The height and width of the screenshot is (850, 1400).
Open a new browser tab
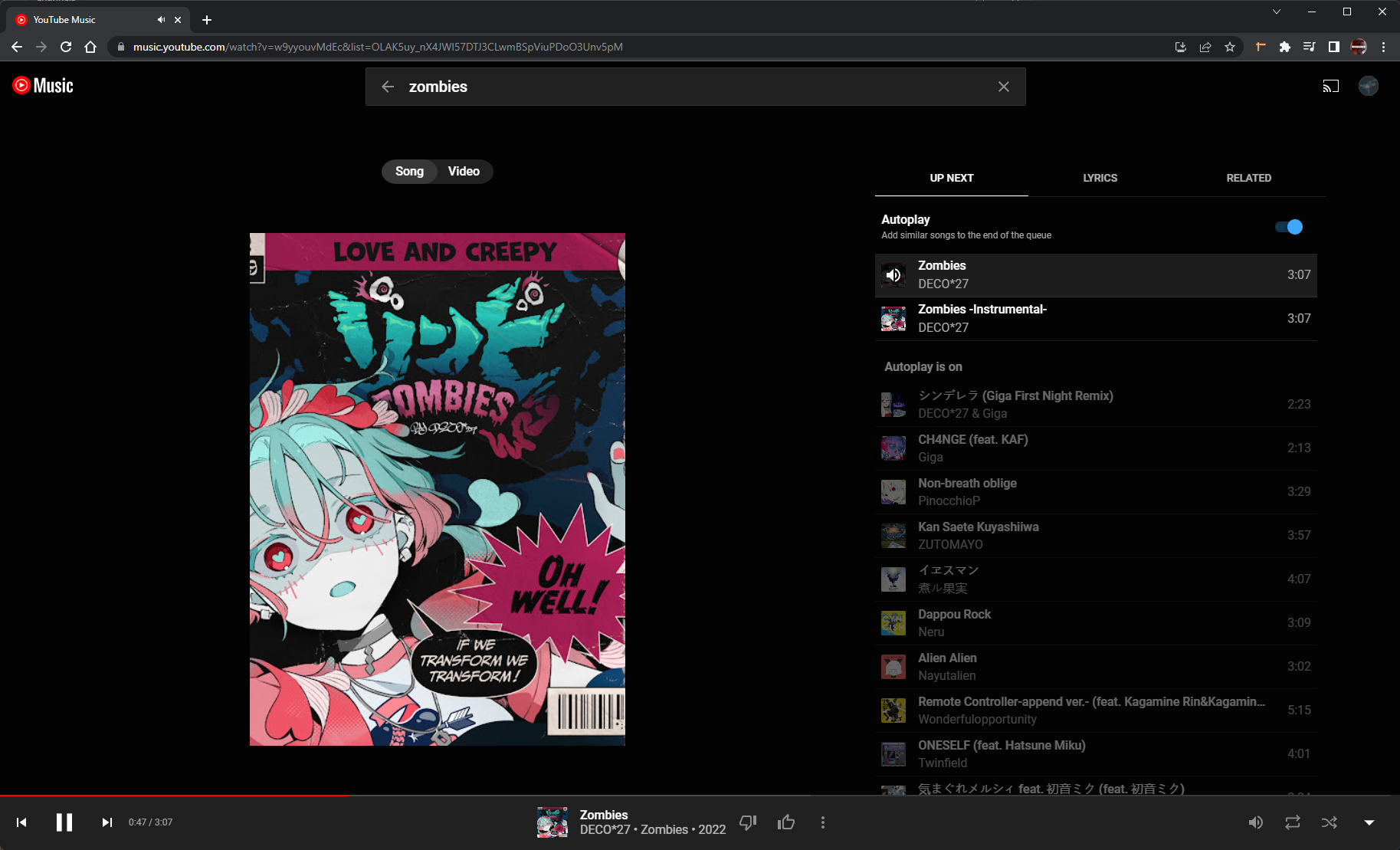(x=207, y=20)
